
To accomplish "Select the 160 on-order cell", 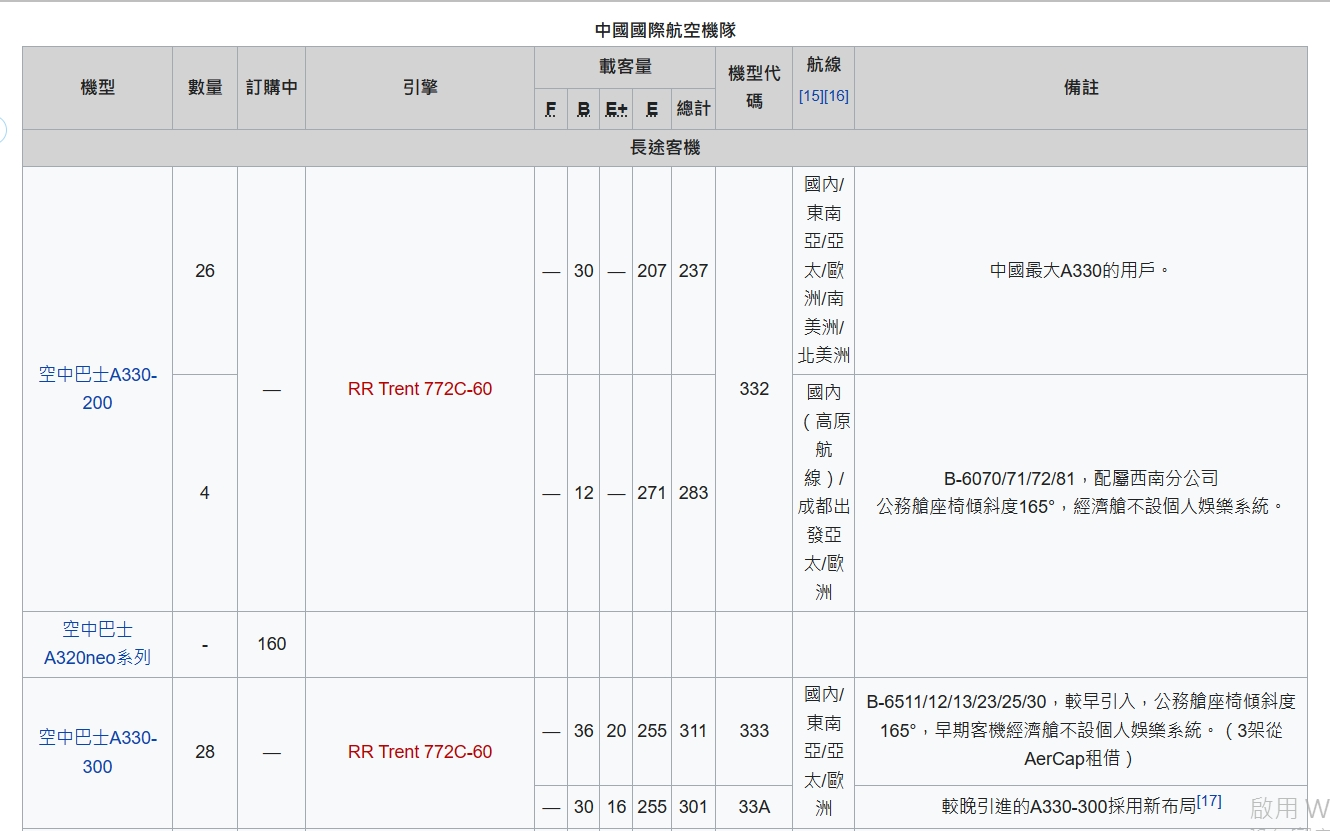I will [272, 644].
